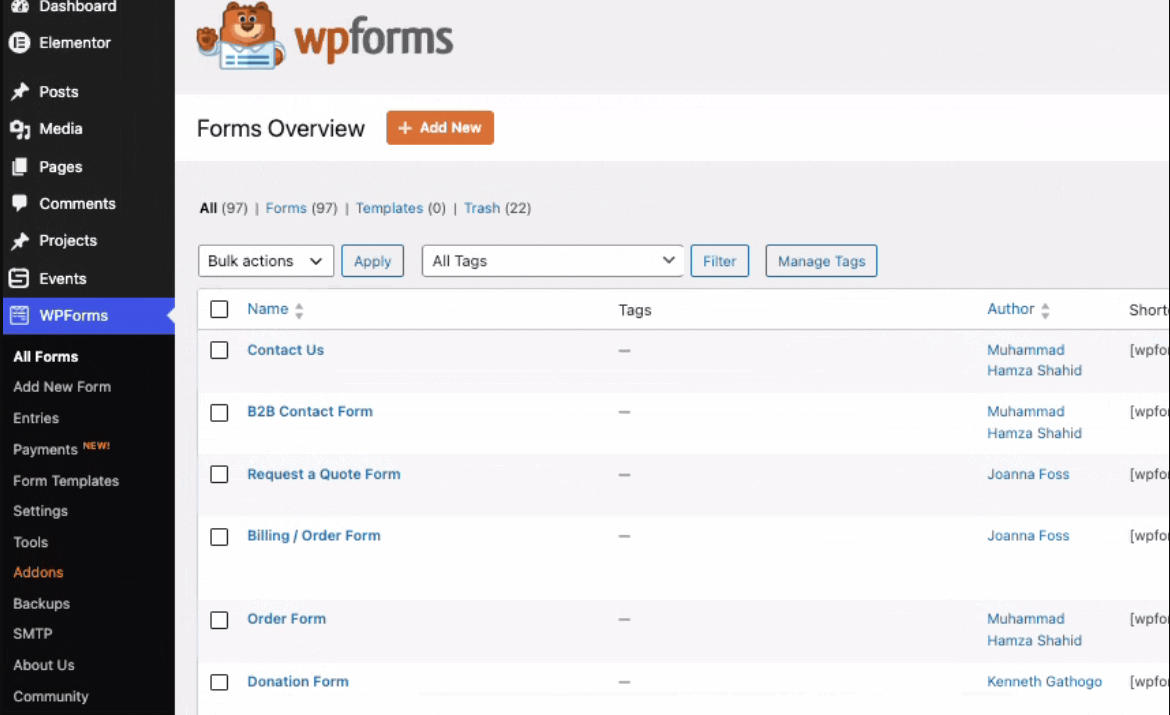
Task: Click the Comments speech bubble icon
Action: (x=19, y=203)
